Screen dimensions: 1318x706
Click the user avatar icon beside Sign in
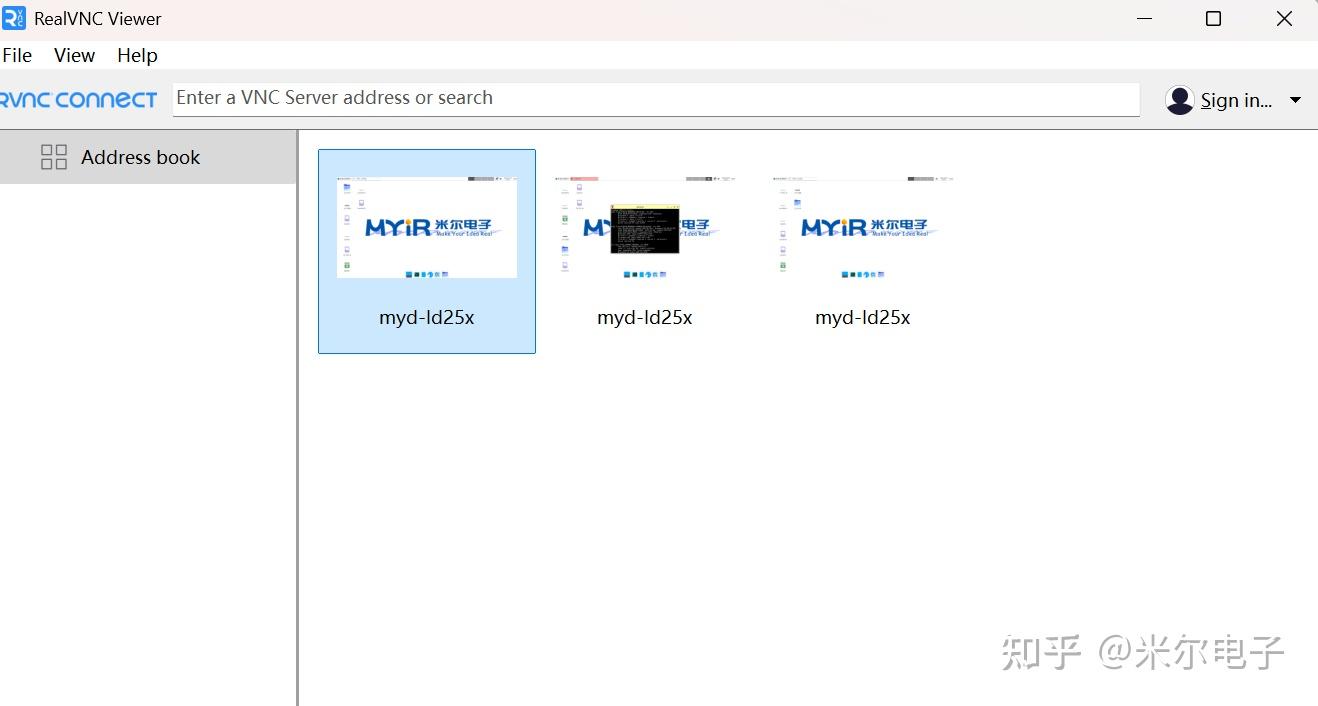point(1179,100)
